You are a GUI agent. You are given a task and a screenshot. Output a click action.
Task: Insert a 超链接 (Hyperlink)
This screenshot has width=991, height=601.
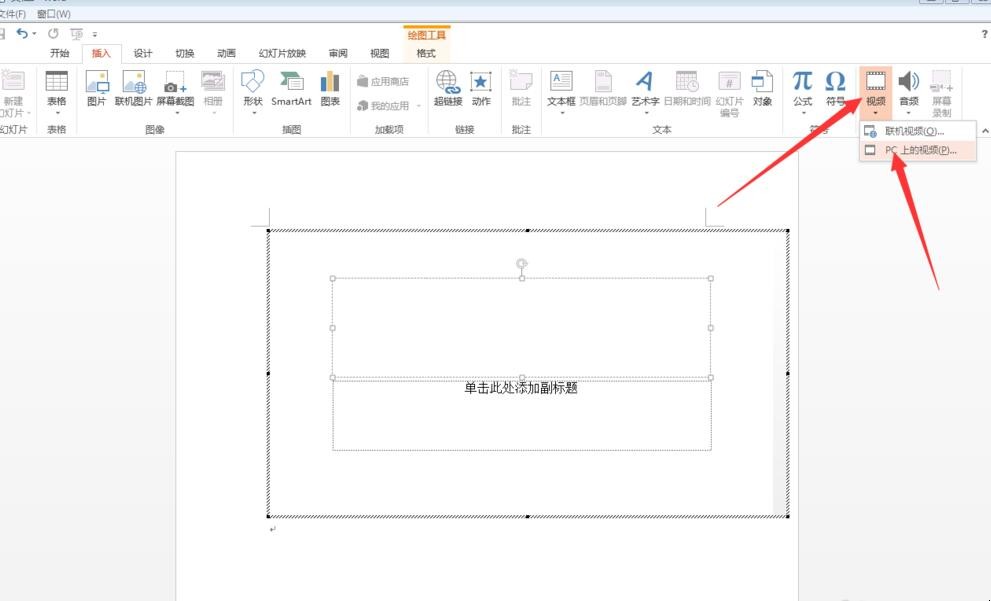coord(447,88)
